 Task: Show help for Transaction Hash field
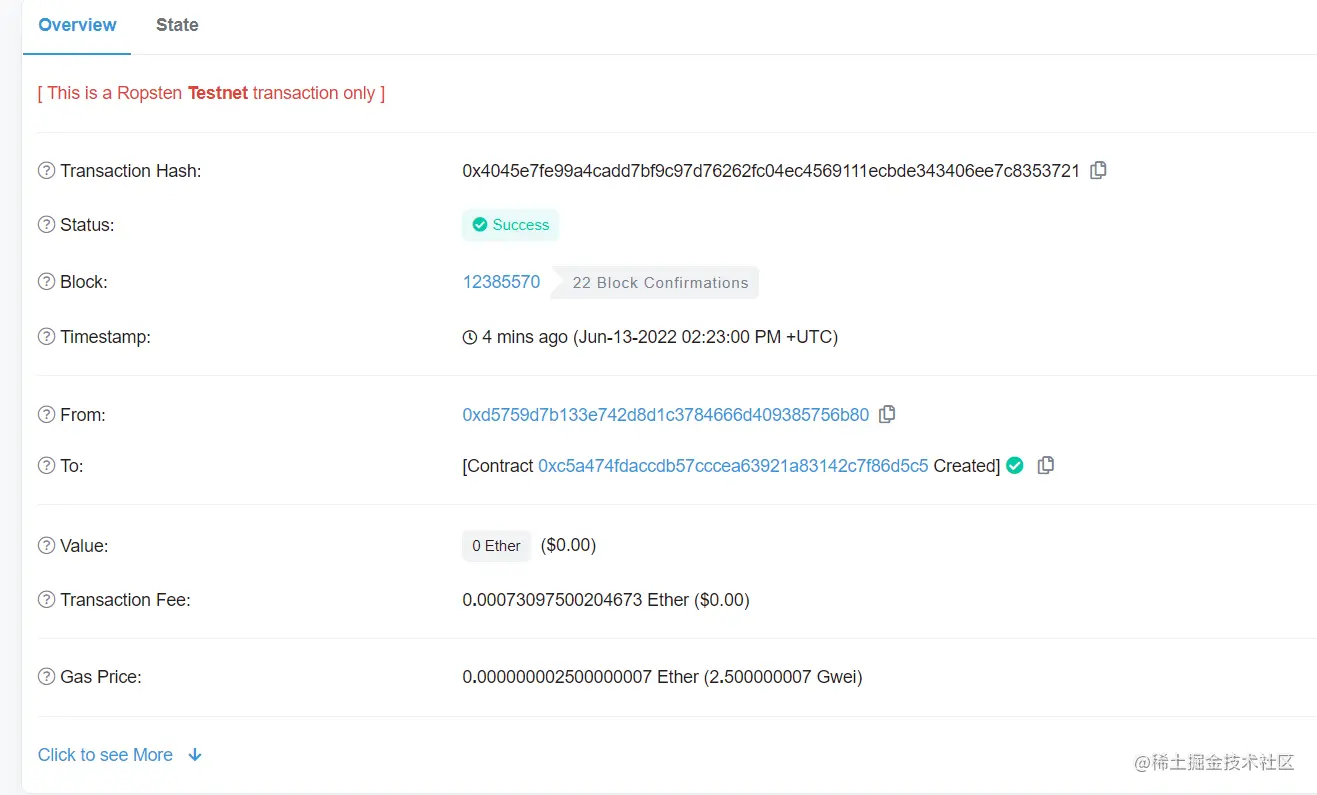46,171
